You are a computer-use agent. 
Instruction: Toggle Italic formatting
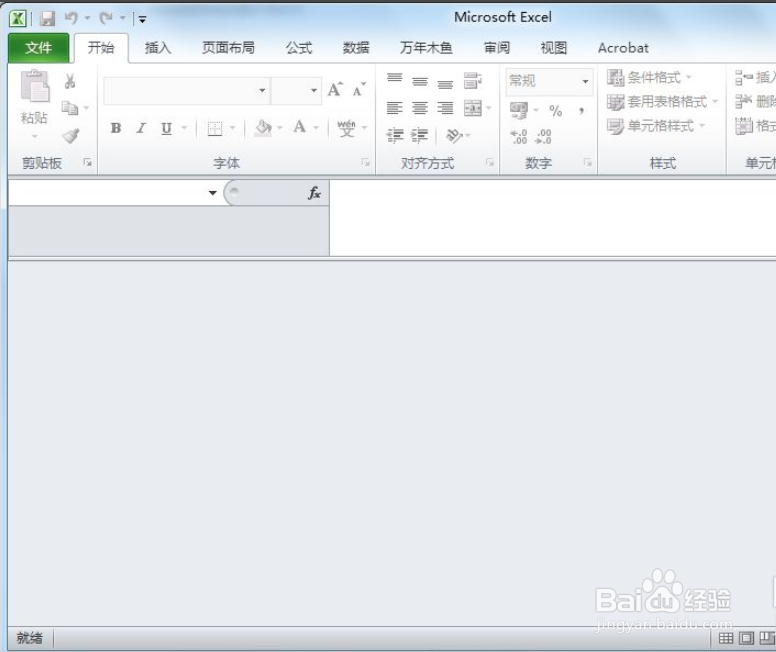(141, 128)
